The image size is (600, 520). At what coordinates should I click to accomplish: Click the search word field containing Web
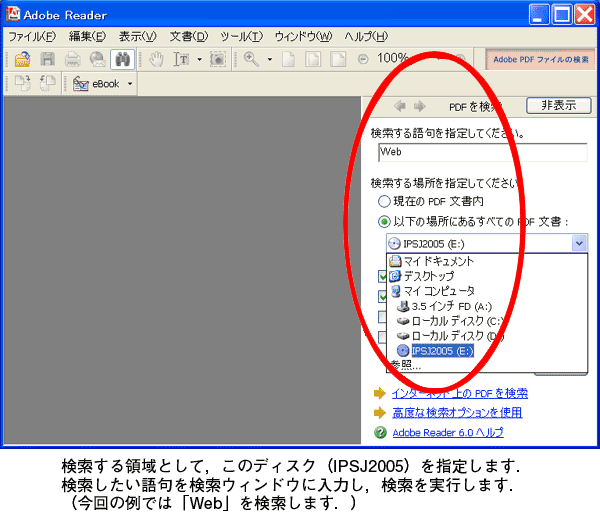click(483, 152)
